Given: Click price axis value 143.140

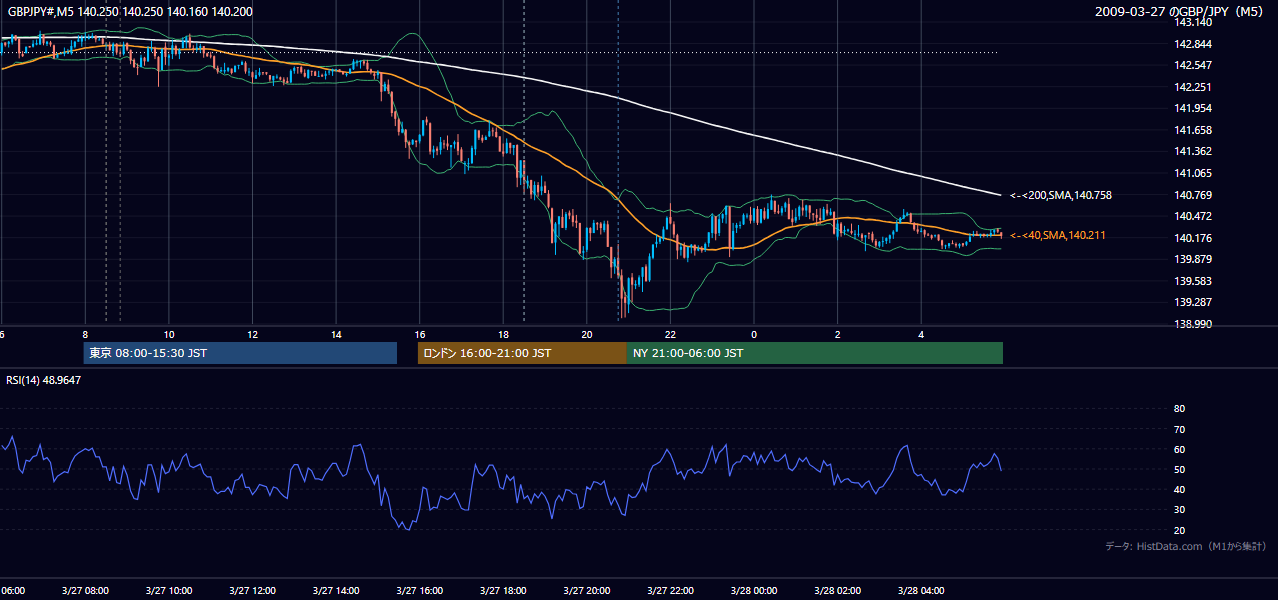Looking at the screenshot, I should coord(1192,22).
